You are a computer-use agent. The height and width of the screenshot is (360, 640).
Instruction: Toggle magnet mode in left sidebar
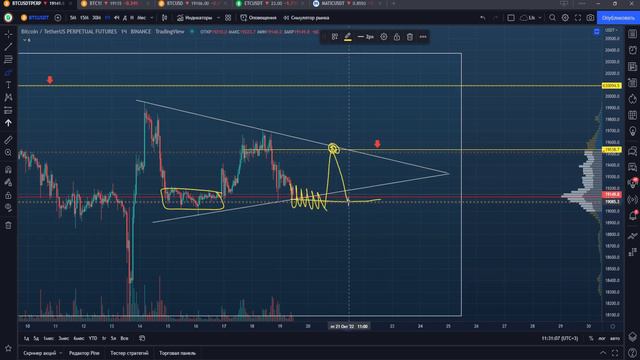tap(8, 169)
